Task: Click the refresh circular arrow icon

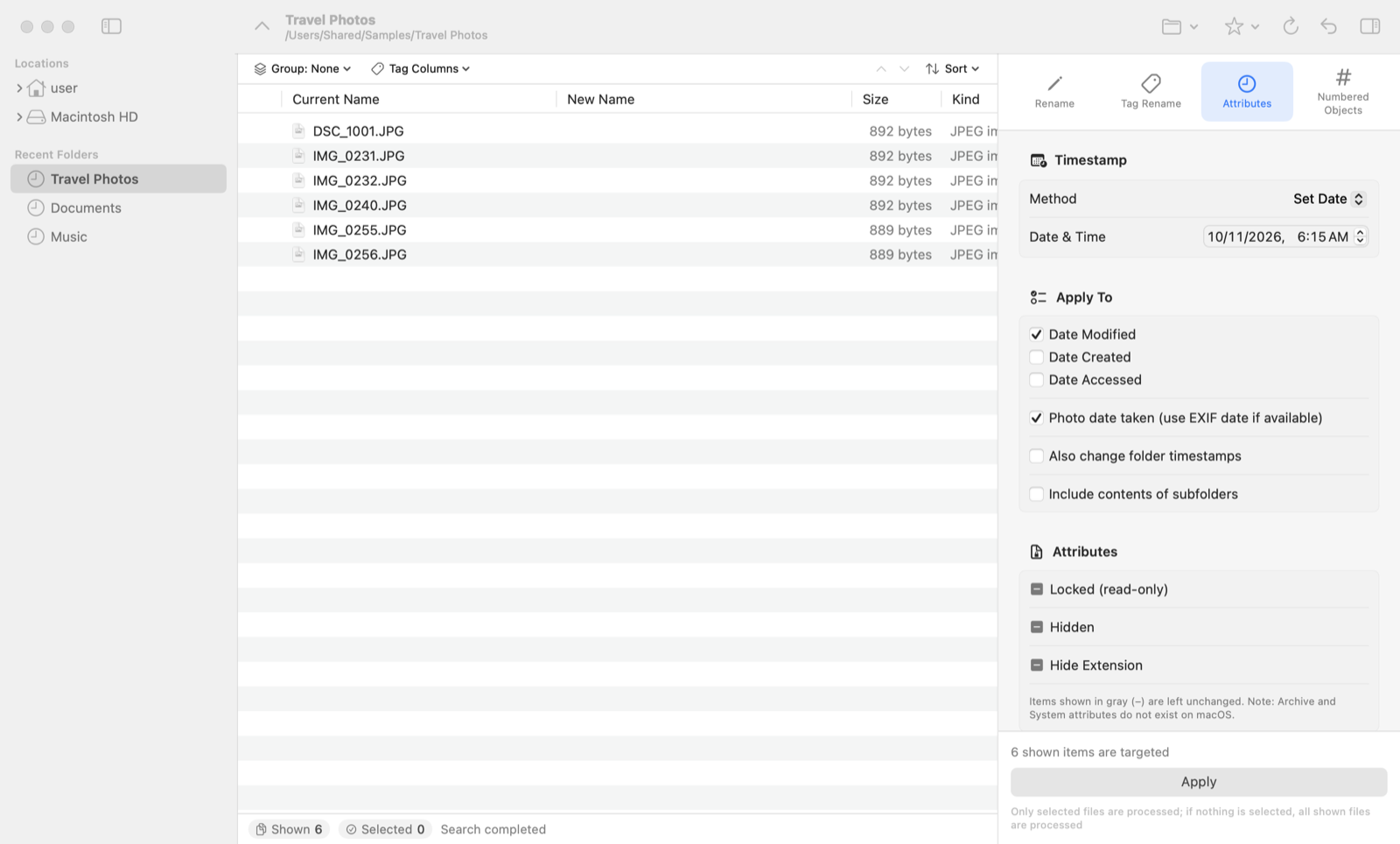Action: click(1291, 26)
